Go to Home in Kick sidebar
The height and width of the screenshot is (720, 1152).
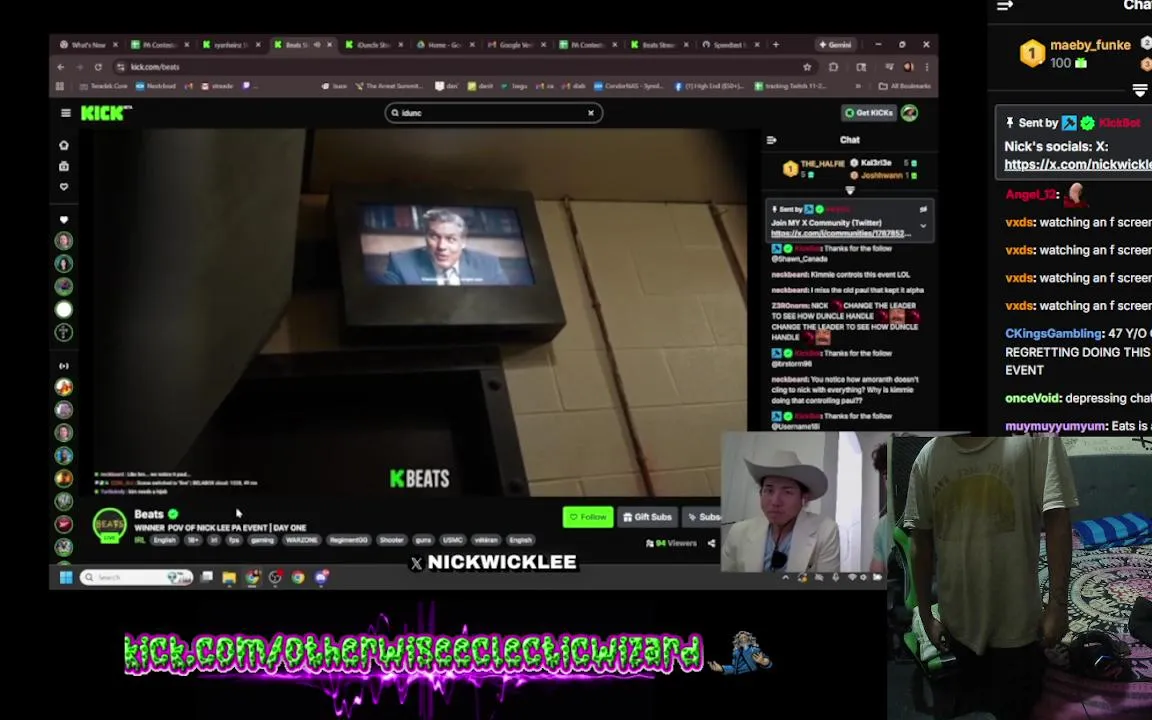tap(64, 145)
